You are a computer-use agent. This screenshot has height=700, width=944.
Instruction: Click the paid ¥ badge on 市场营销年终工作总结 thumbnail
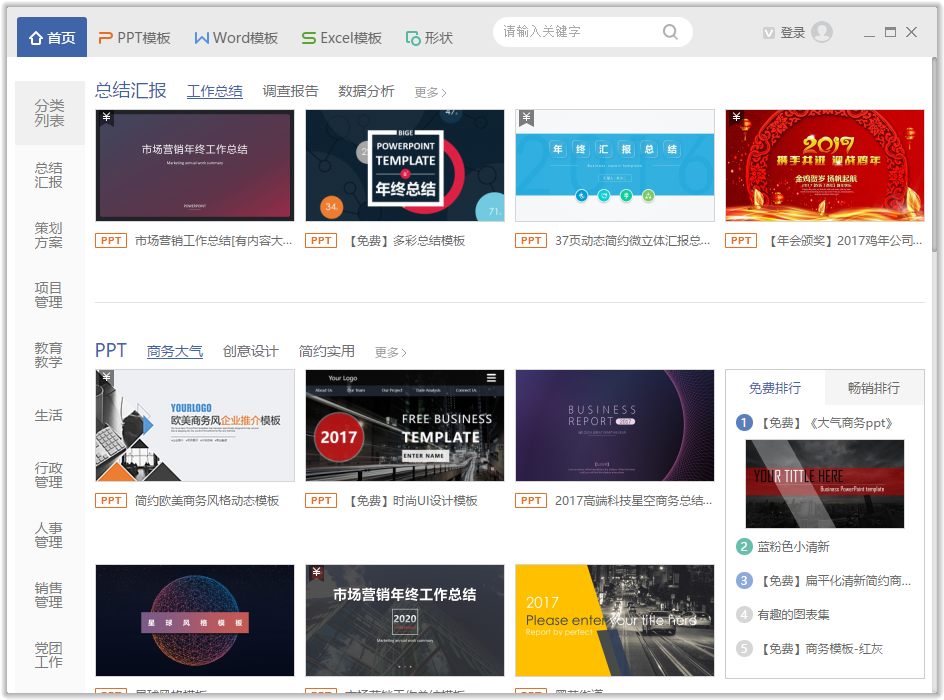pyautogui.click(x=106, y=117)
